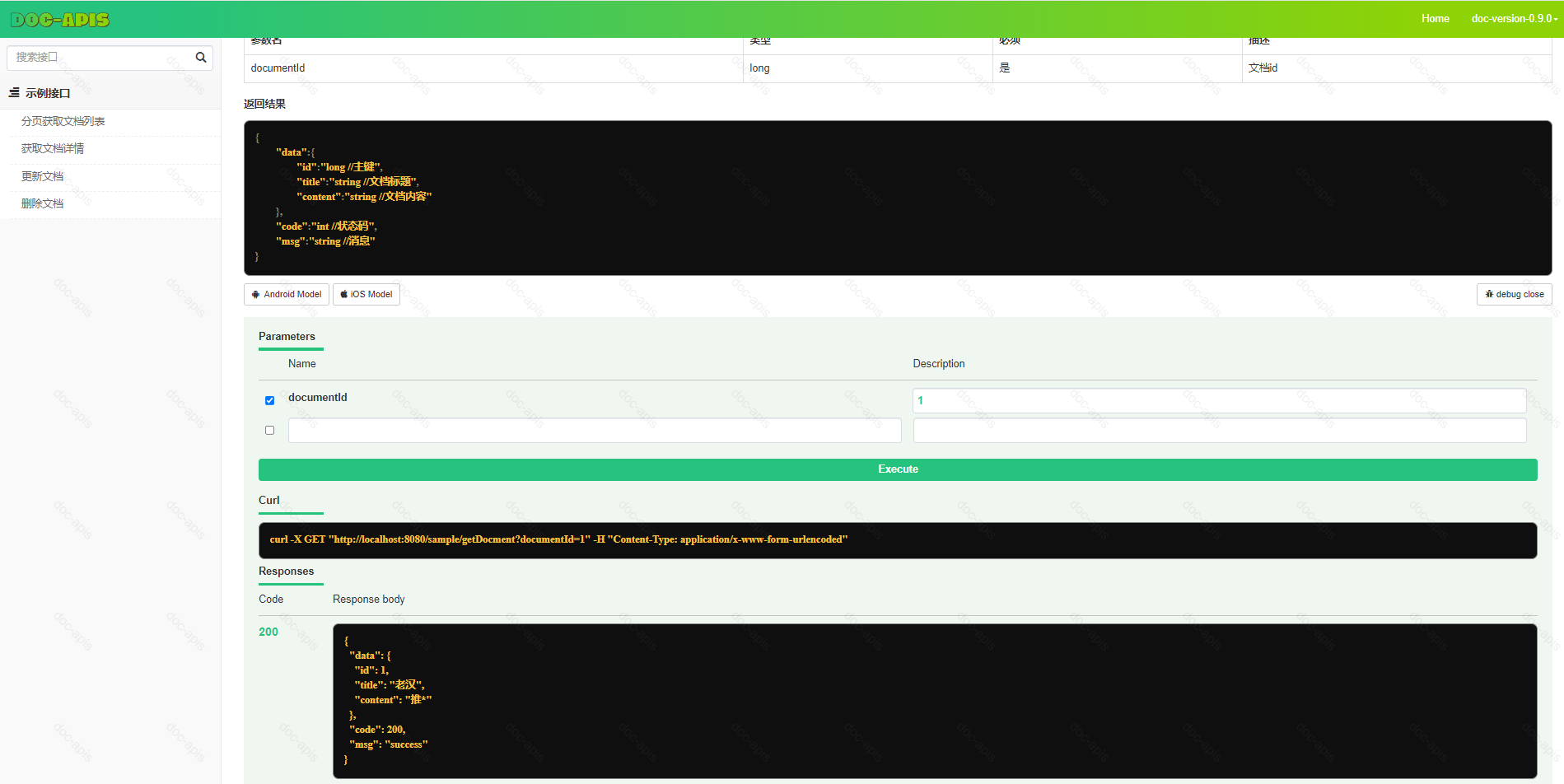This screenshot has height=784, width=1564.
Task: Select the Curl section heading
Action: coord(268,501)
